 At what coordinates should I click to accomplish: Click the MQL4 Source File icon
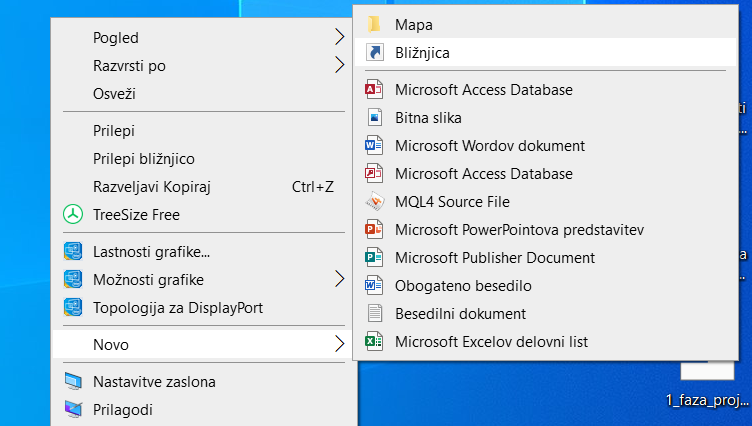click(375, 202)
